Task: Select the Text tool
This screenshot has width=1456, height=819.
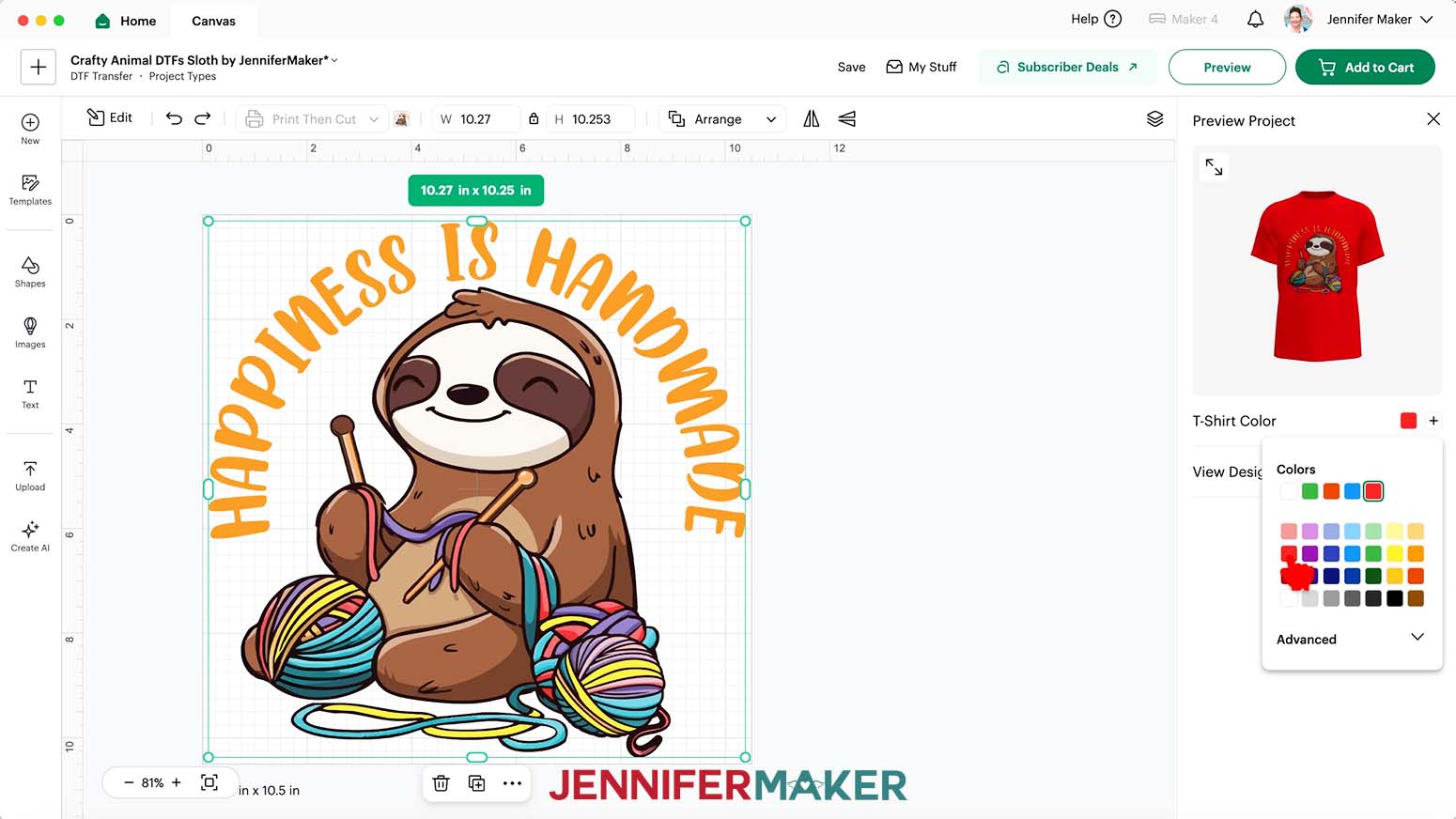Action: (30, 394)
